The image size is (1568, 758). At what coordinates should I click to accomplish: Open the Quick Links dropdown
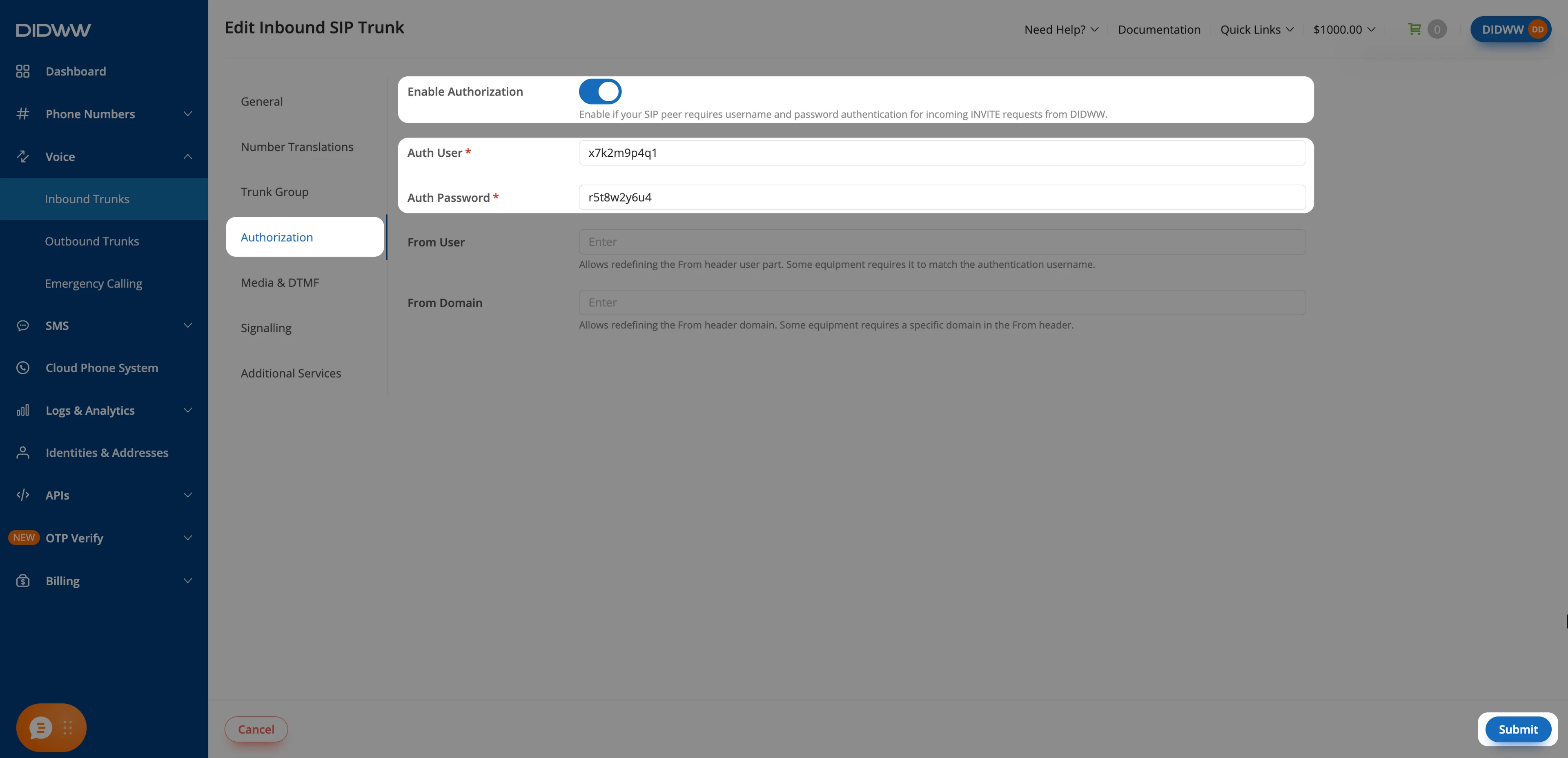[1256, 29]
